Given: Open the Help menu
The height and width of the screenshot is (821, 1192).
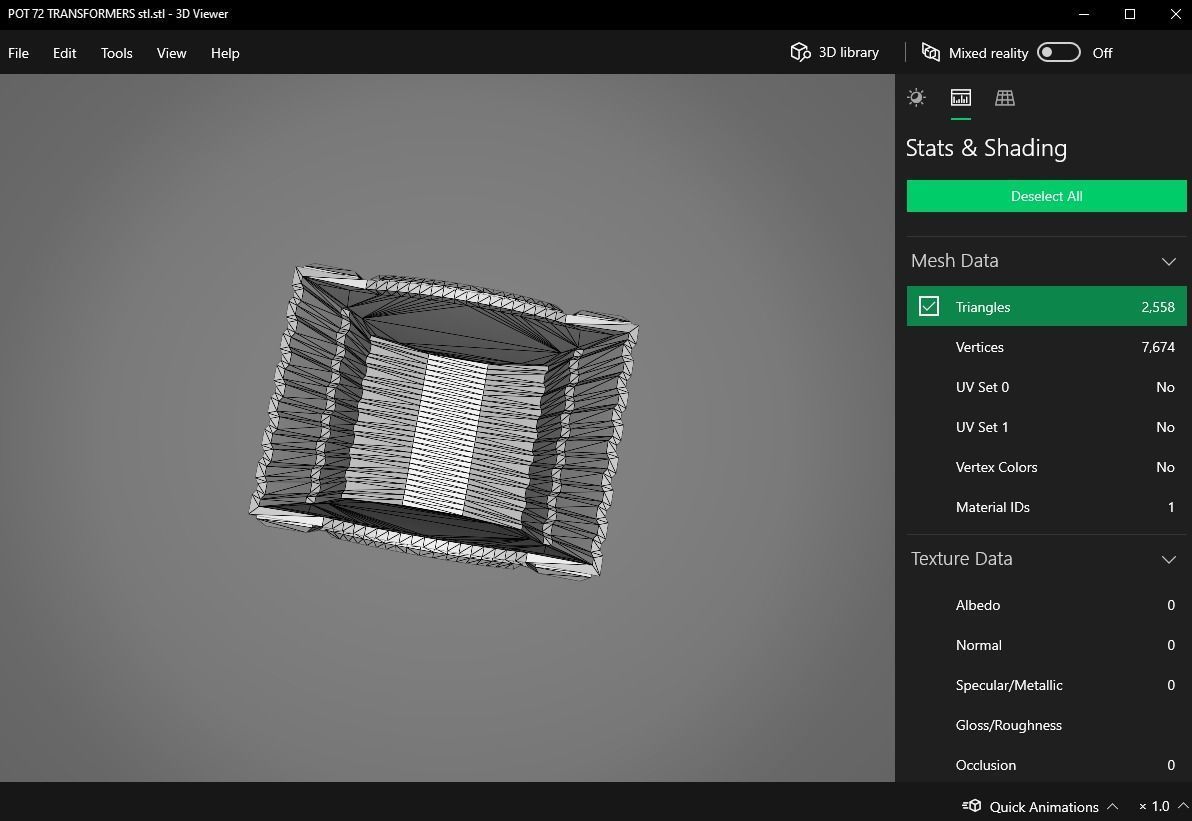Looking at the screenshot, I should point(225,53).
